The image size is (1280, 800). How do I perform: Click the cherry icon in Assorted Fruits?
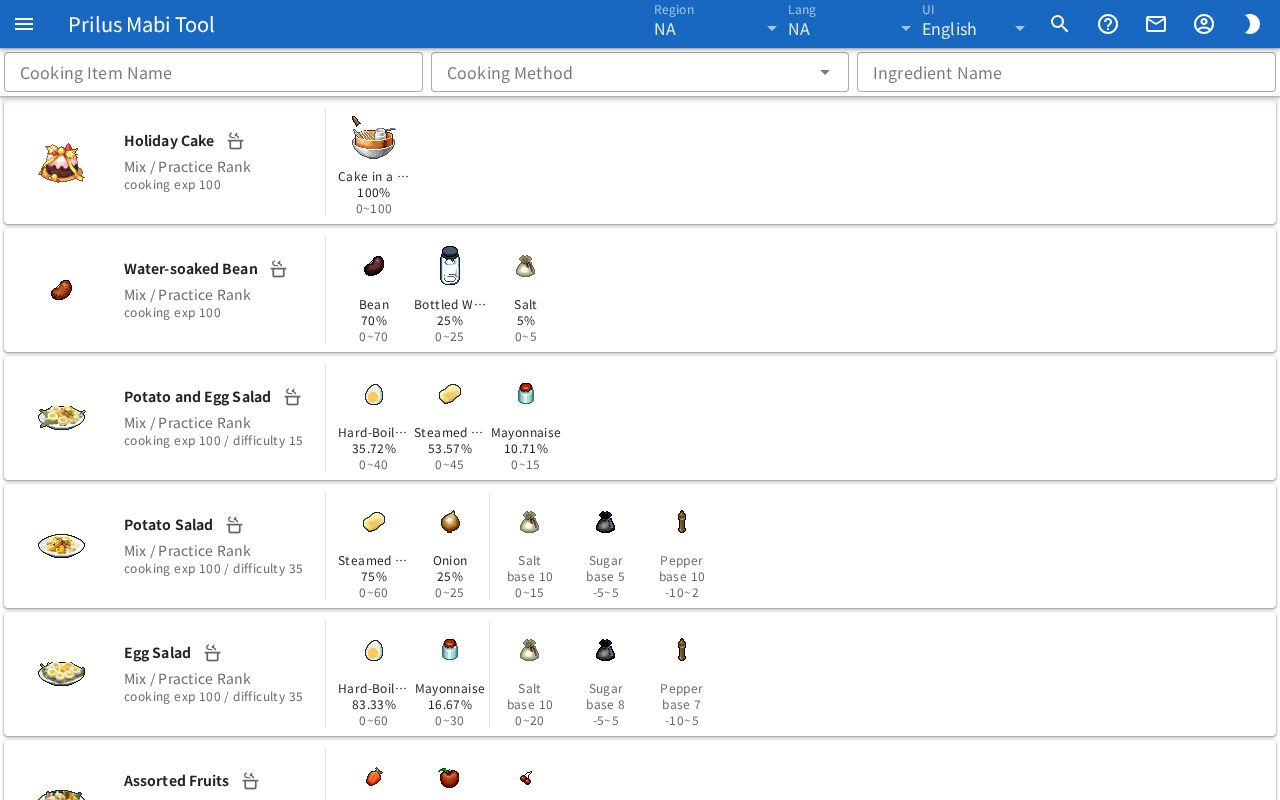point(526,777)
